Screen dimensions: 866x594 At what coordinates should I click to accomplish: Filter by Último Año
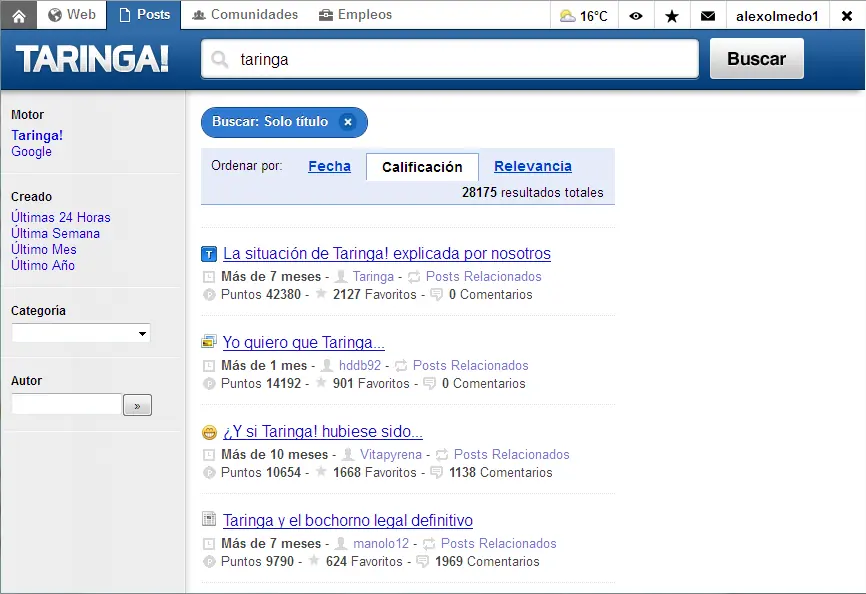tap(43, 265)
